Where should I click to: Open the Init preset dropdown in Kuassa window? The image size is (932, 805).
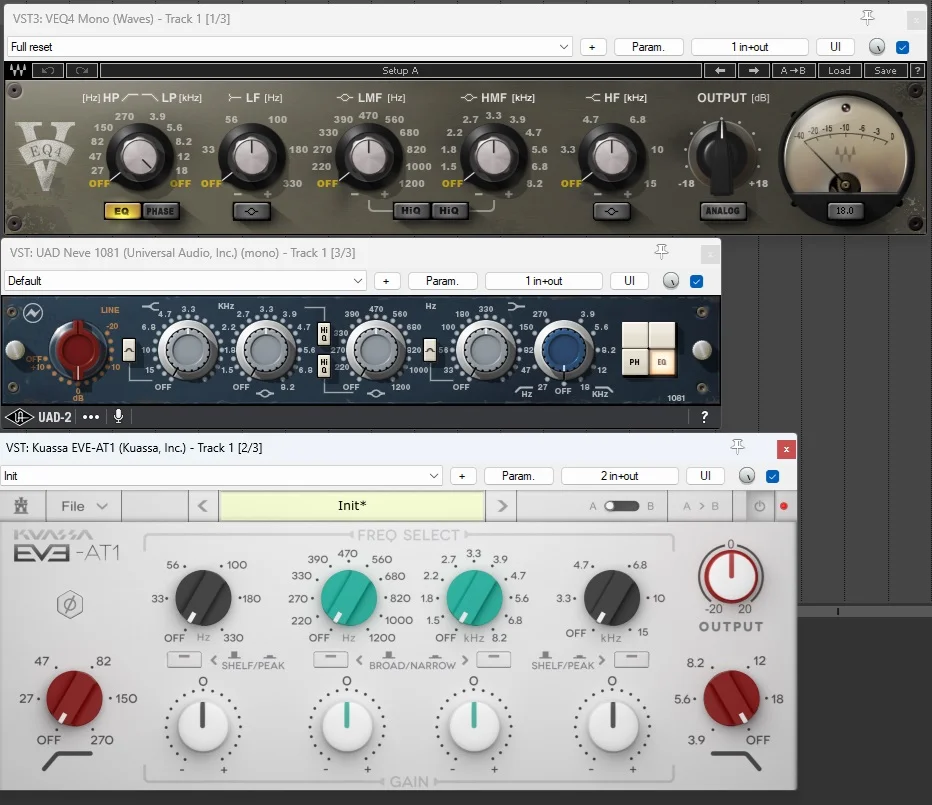click(x=221, y=476)
